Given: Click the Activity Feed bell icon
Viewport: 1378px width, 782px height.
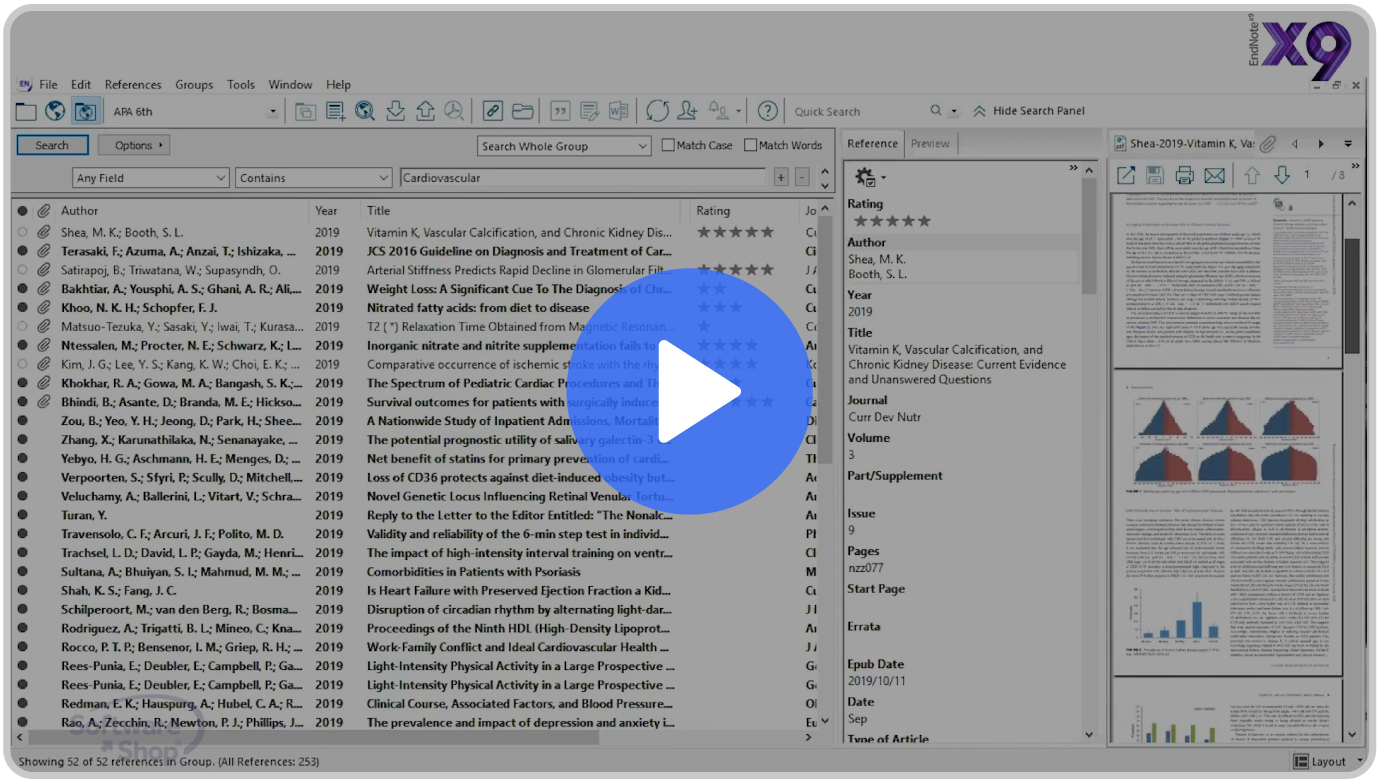Looking at the screenshot, I should coord(719,111).
